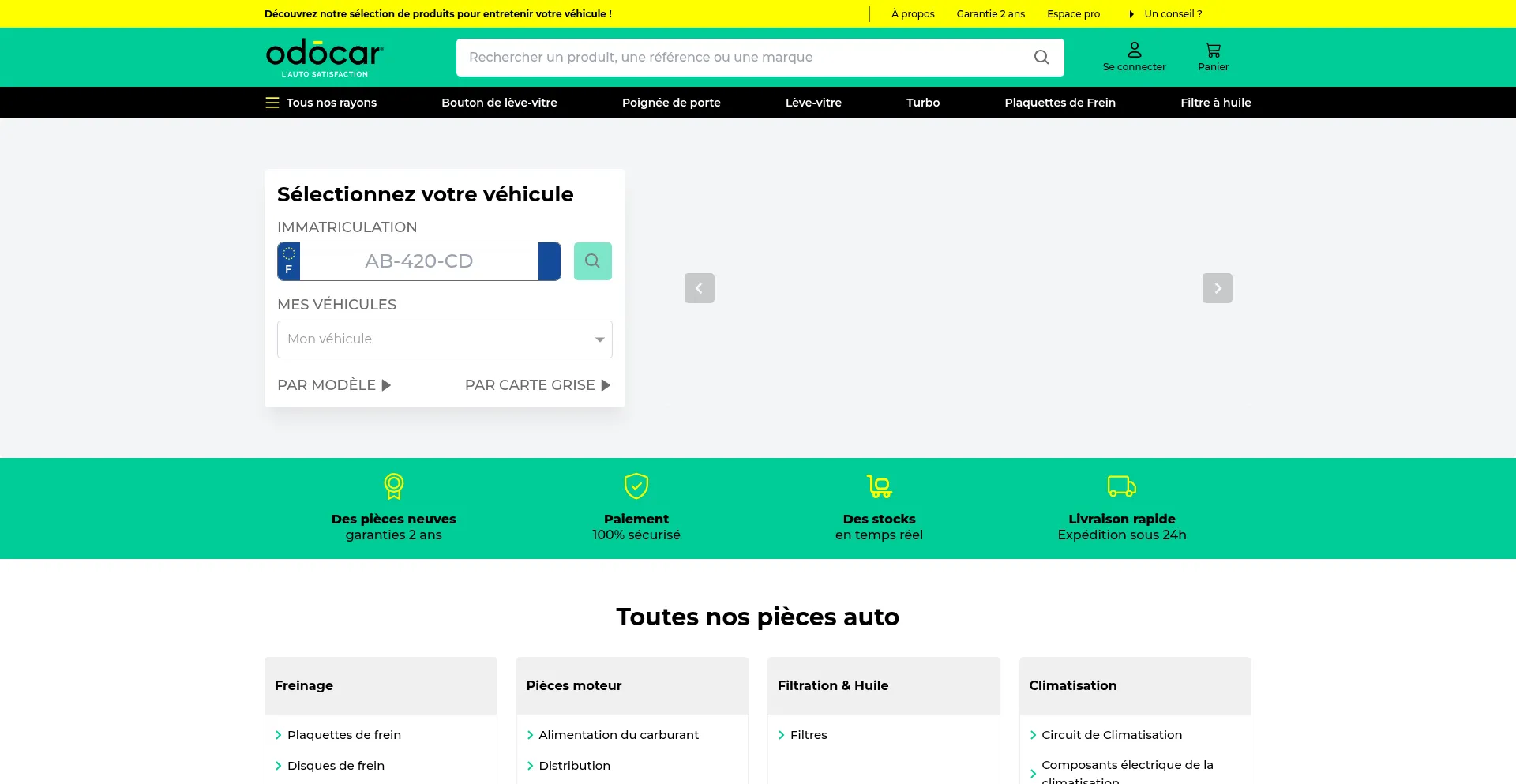Click the Paiement 100% sécurisé text

[636, 527]
